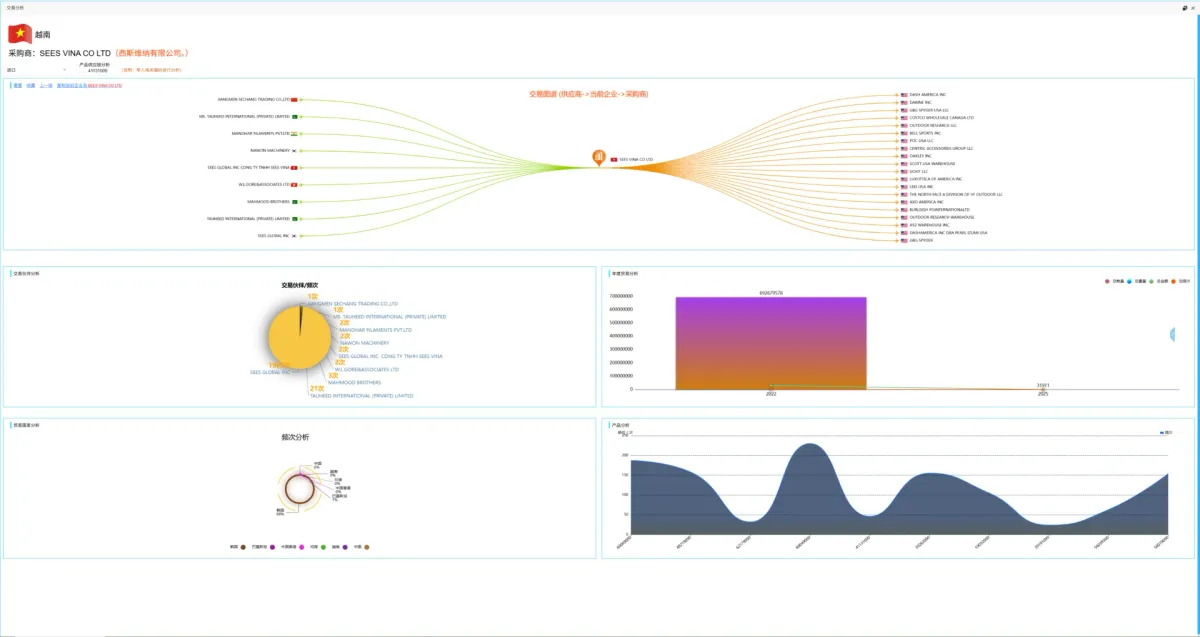
Task: Select supplier W.L.GORE&ASSOCIATES LTD
Action: 264,184
